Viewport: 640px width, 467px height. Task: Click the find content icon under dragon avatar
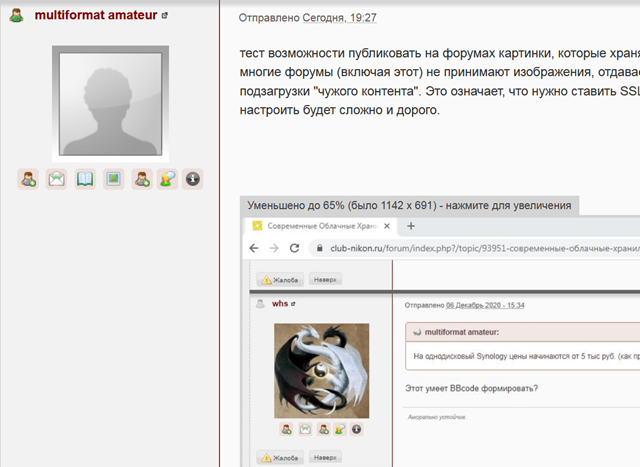pyautogui.click(x=340, y=429)
